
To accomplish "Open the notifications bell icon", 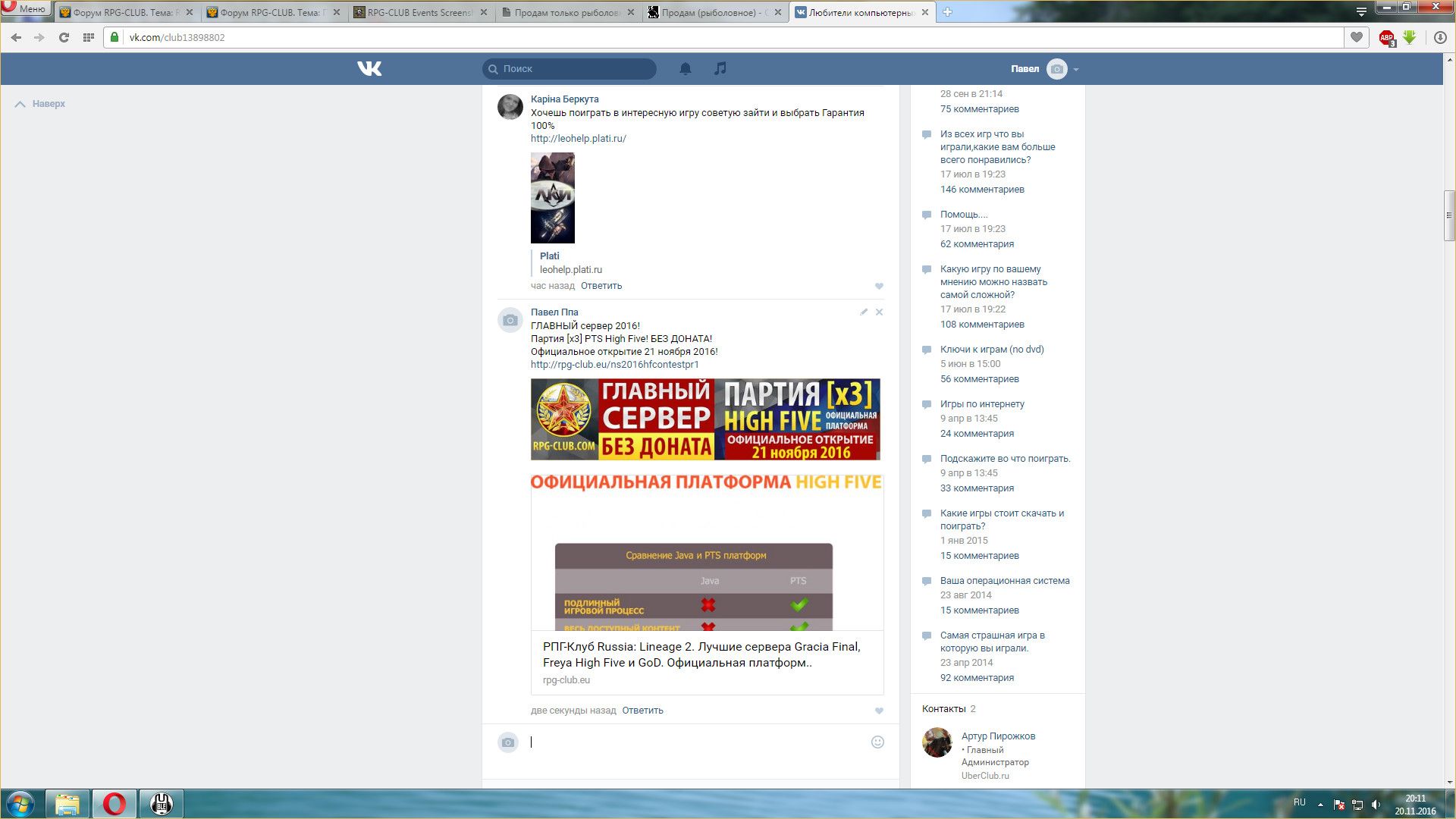I will point(685,69).
